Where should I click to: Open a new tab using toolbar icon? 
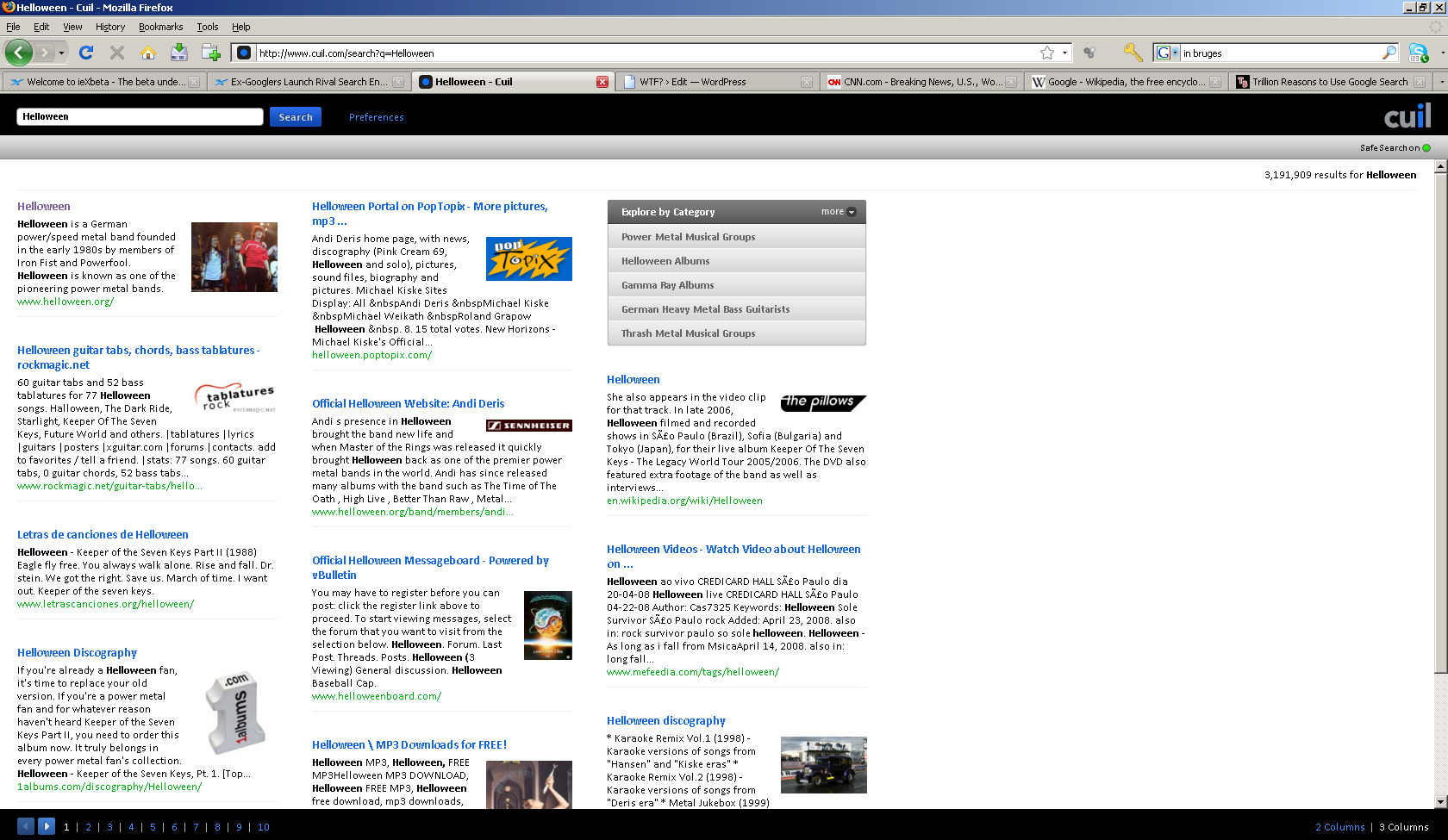pyautogui.click(x=210, y=53)
